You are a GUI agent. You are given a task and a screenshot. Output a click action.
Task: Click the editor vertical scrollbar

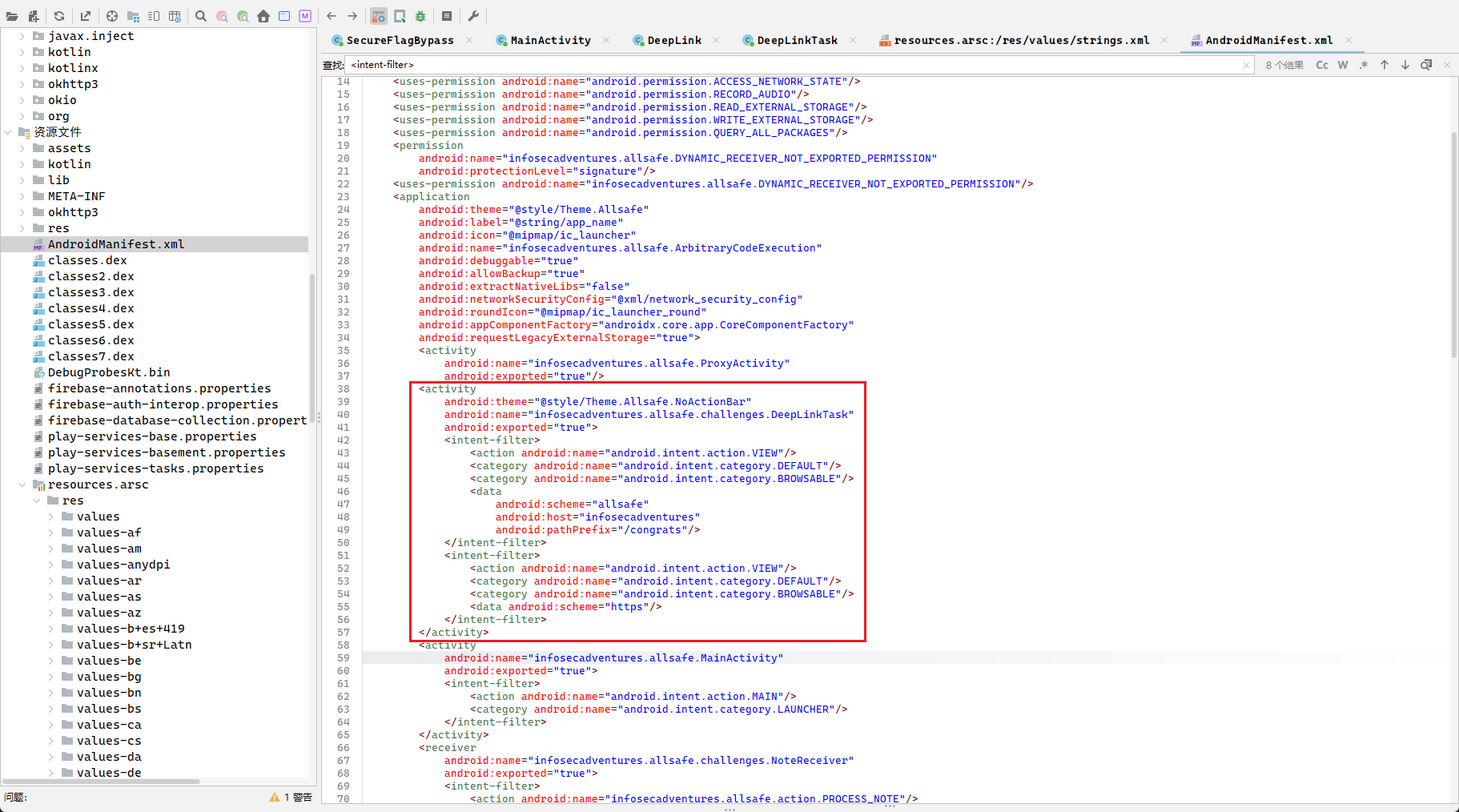point(1454,244)
